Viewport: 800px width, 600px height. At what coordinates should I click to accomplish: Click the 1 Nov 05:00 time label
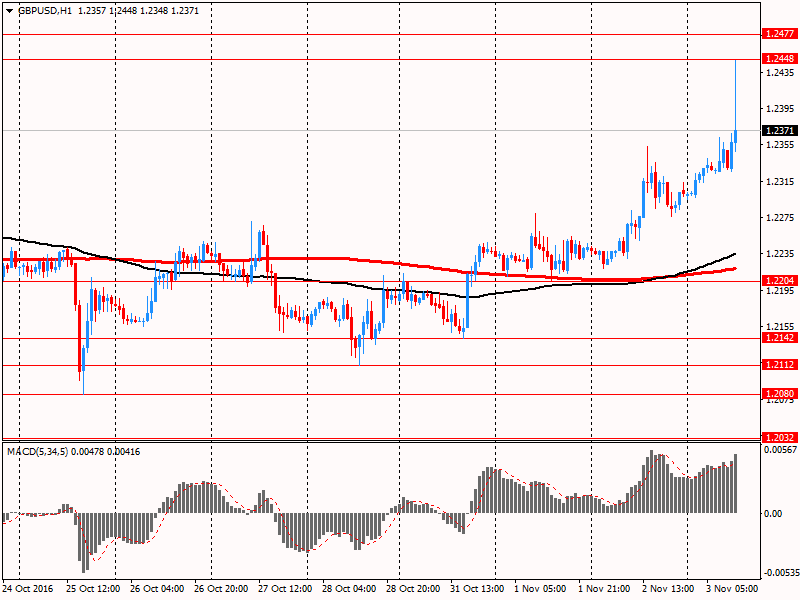(x=540, y=589)
